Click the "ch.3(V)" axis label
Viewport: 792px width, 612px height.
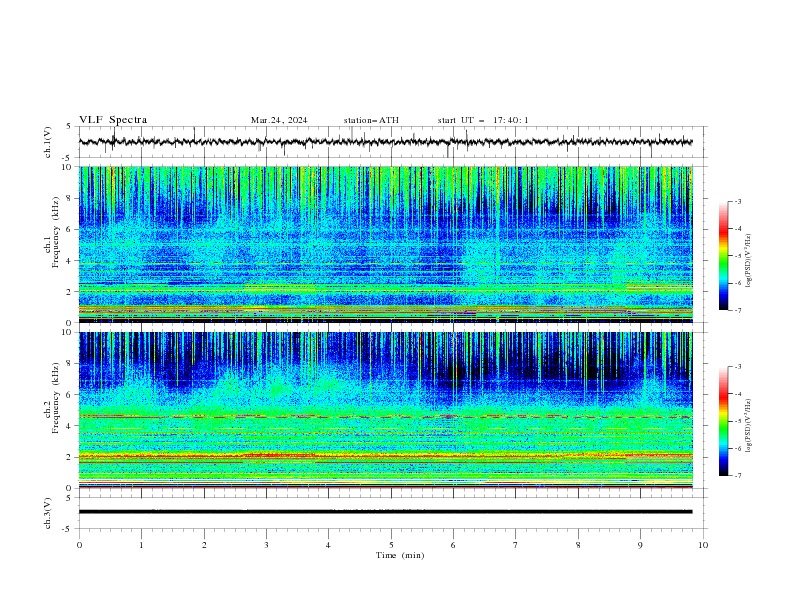48,513
